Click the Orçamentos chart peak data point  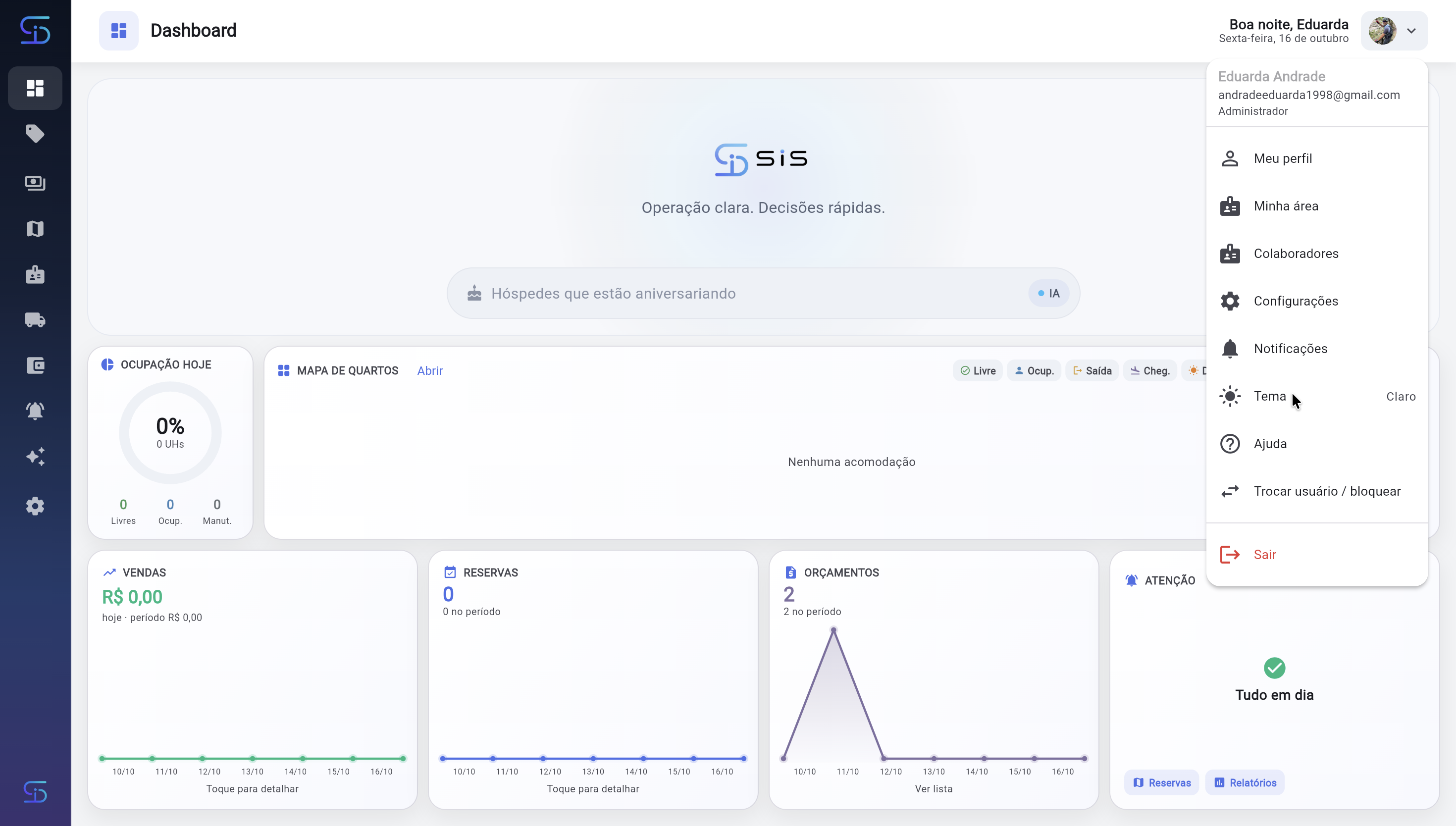[833, 630]
